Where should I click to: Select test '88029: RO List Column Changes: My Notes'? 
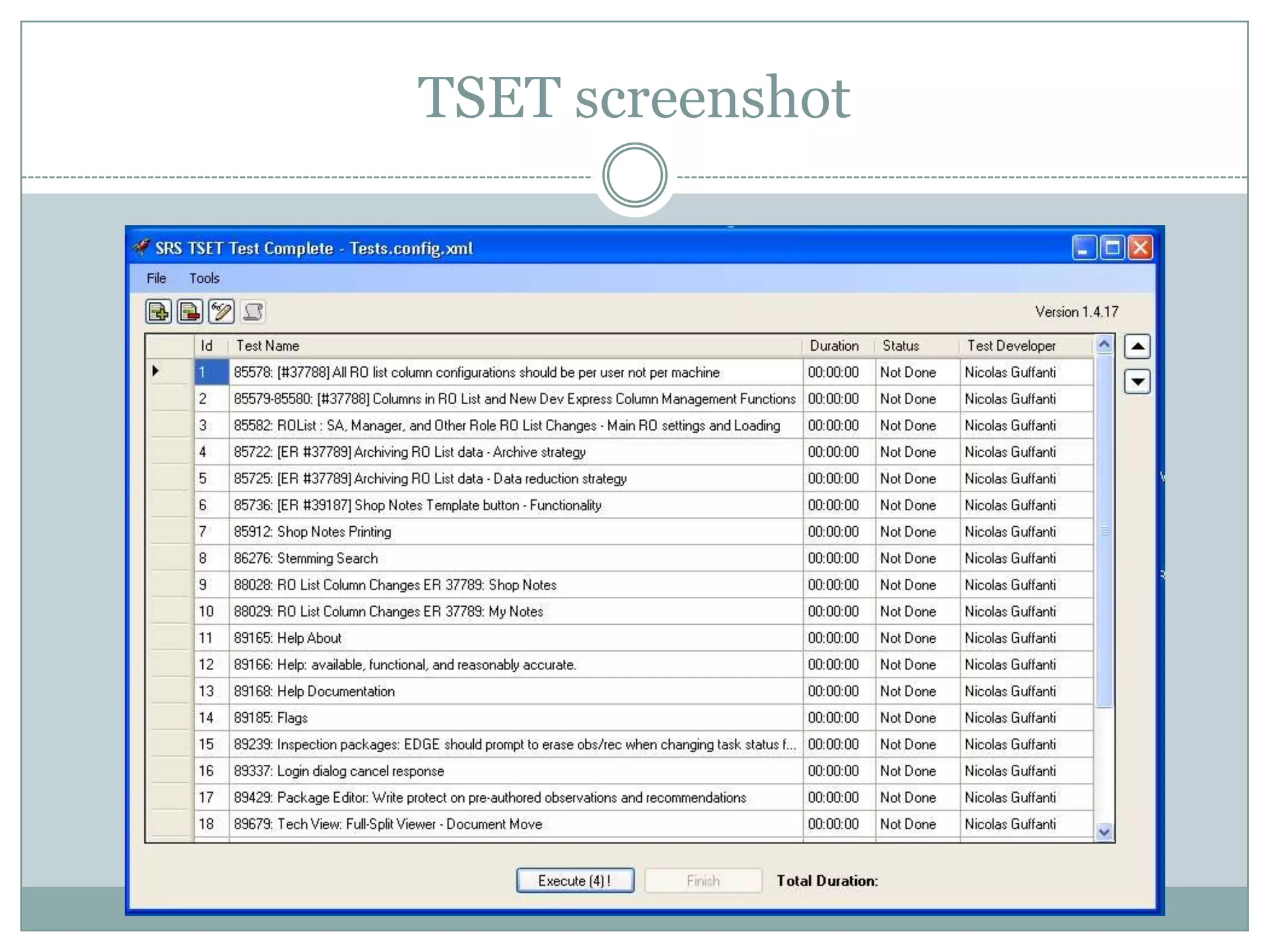pos(516,612)
